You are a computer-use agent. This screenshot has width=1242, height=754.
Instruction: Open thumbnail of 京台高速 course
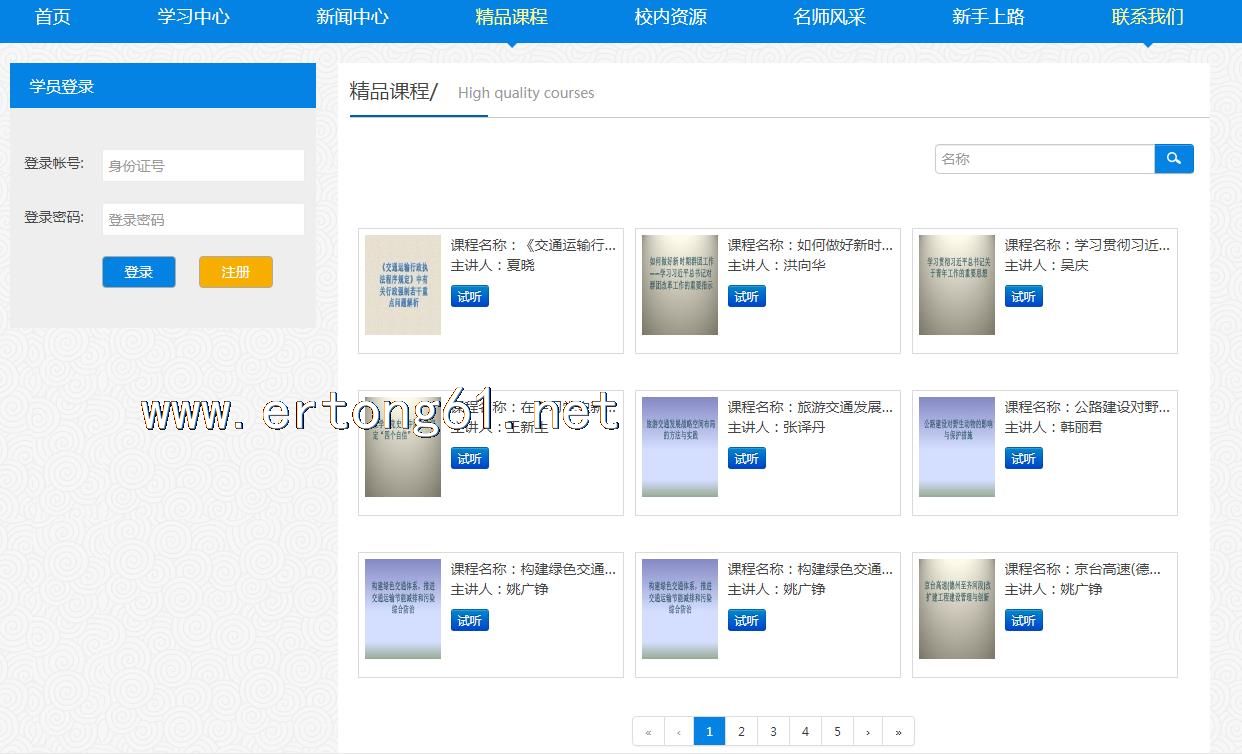tap(957, 609)
